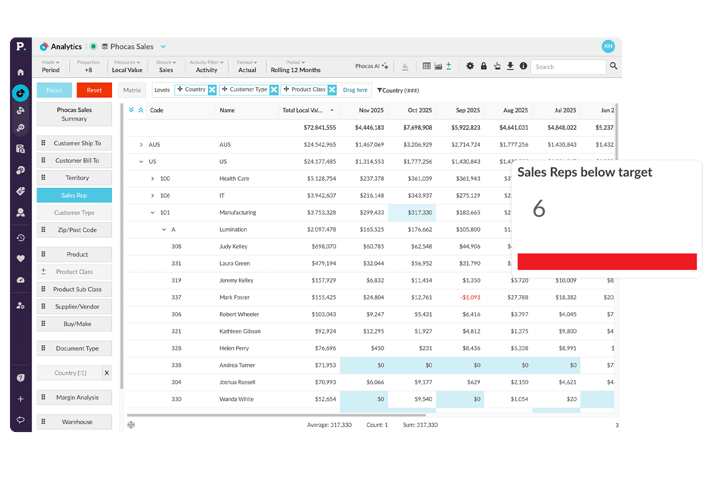Open the history clock icon in sidebar

point(20,237)
